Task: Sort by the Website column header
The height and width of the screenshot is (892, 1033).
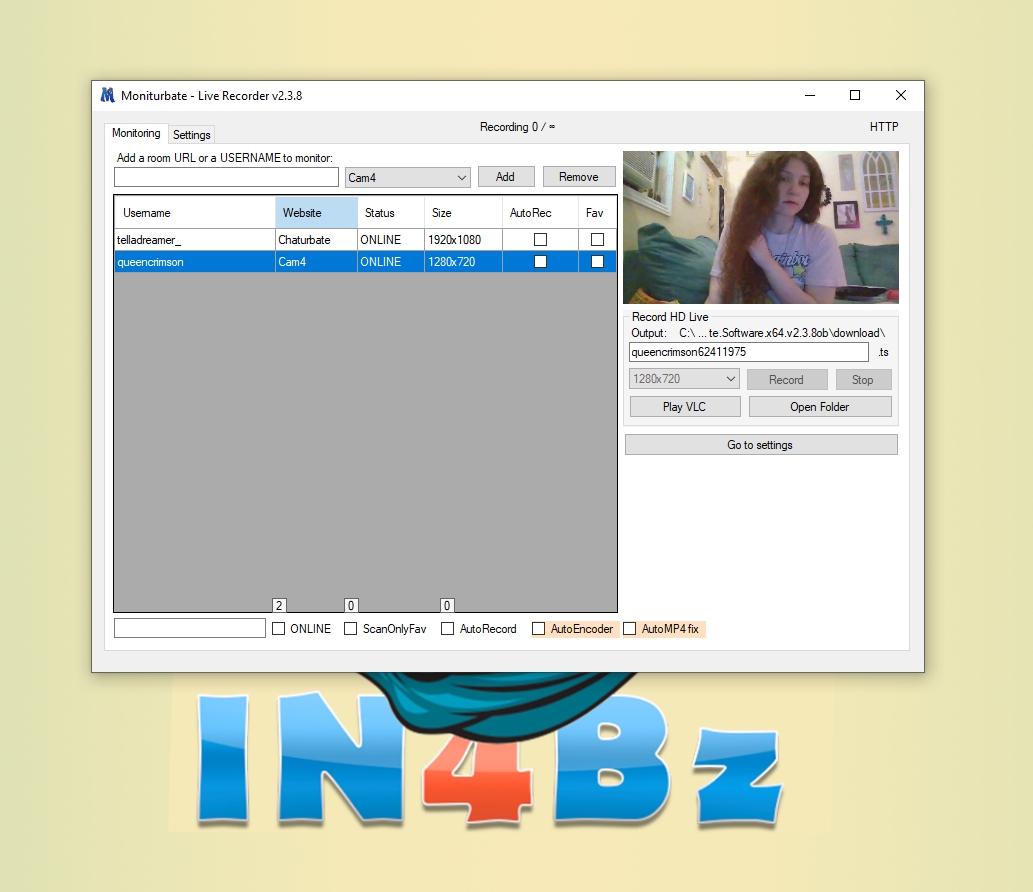Action: 316,213
